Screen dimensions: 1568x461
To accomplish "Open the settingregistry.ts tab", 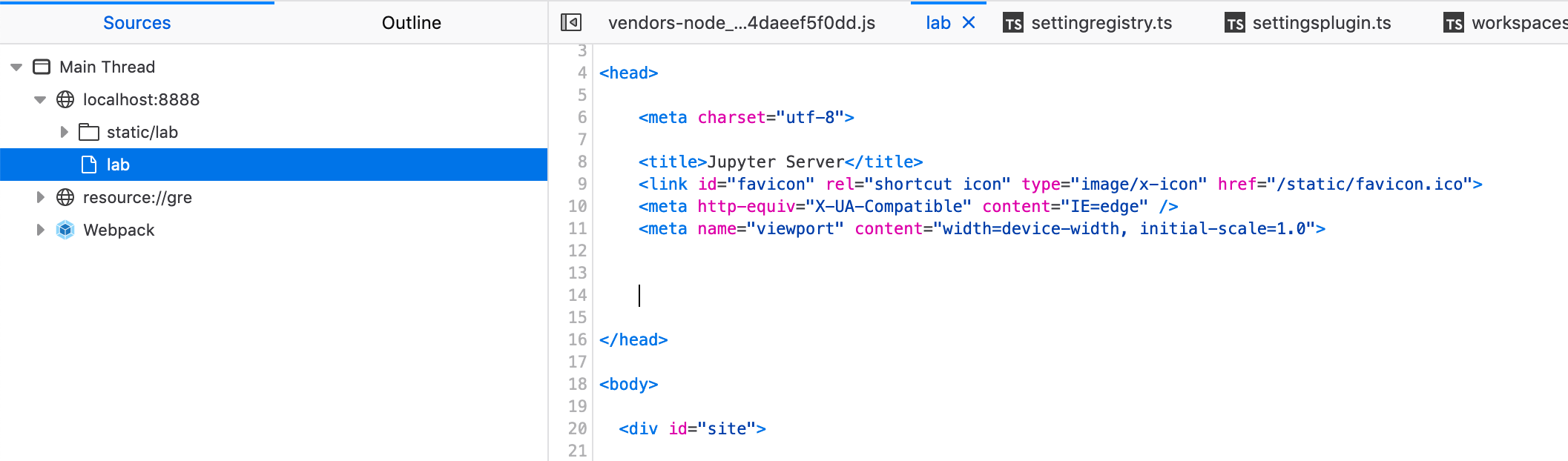I will (1101, 23).
